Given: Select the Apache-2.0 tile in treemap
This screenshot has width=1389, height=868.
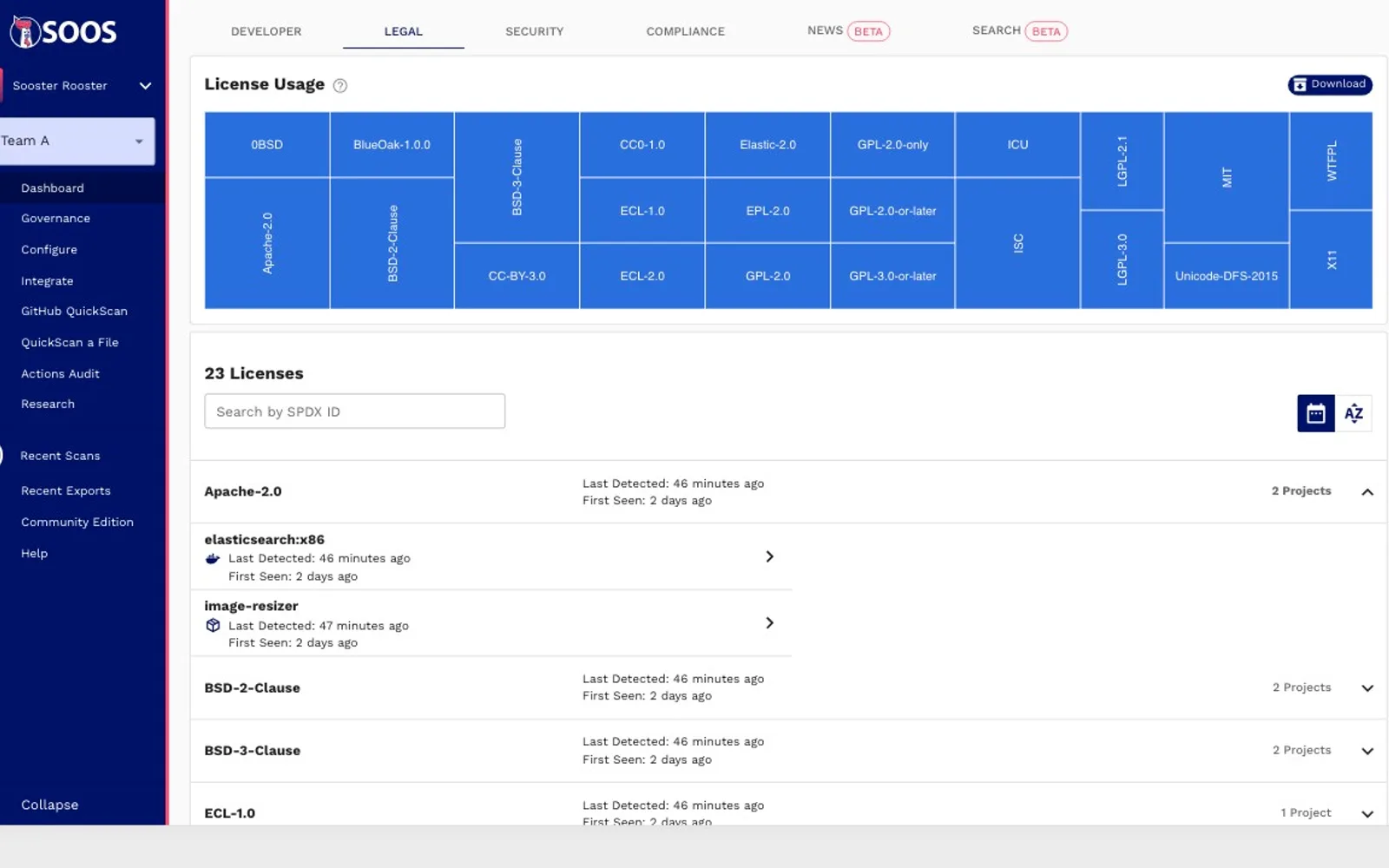Looking at the screenshot, I should point(267,243).
